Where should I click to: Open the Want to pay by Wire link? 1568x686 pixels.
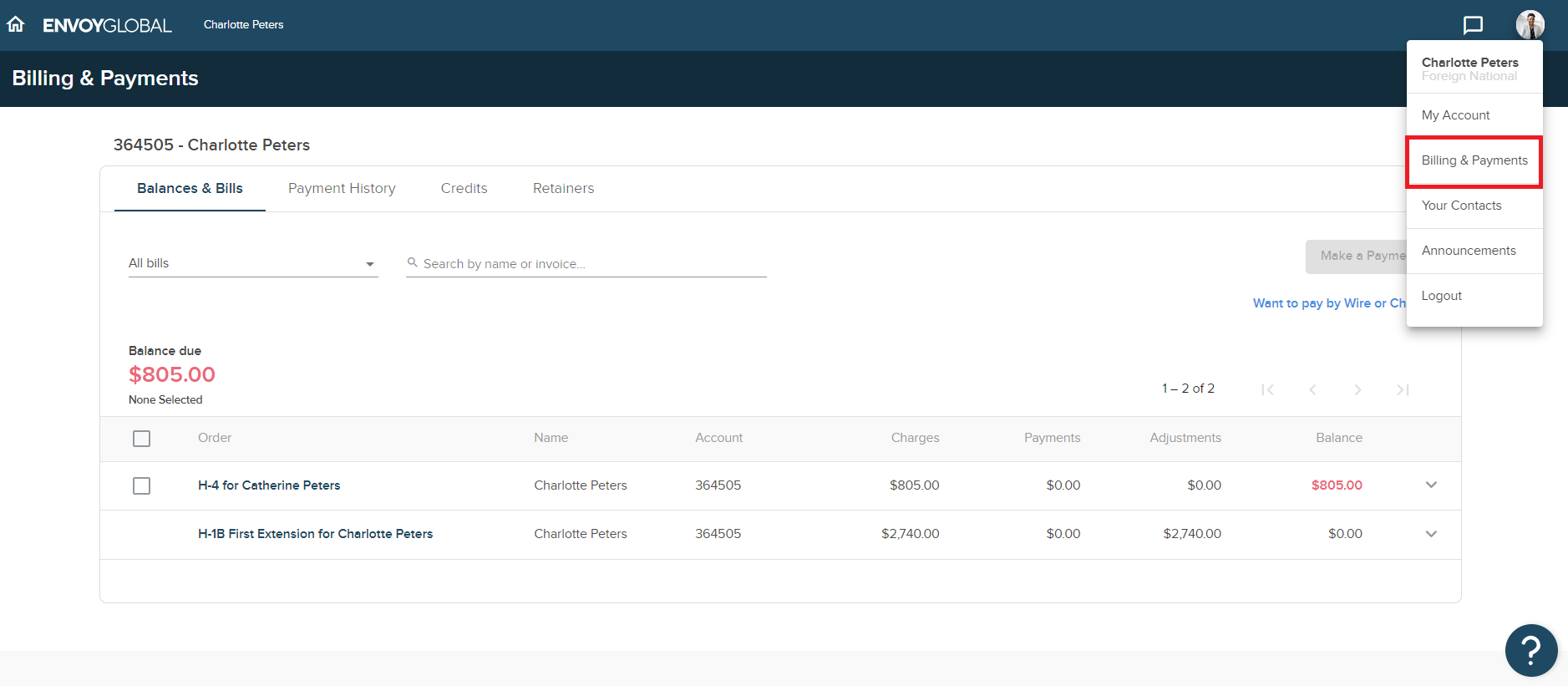click(x=1328, y=303)
